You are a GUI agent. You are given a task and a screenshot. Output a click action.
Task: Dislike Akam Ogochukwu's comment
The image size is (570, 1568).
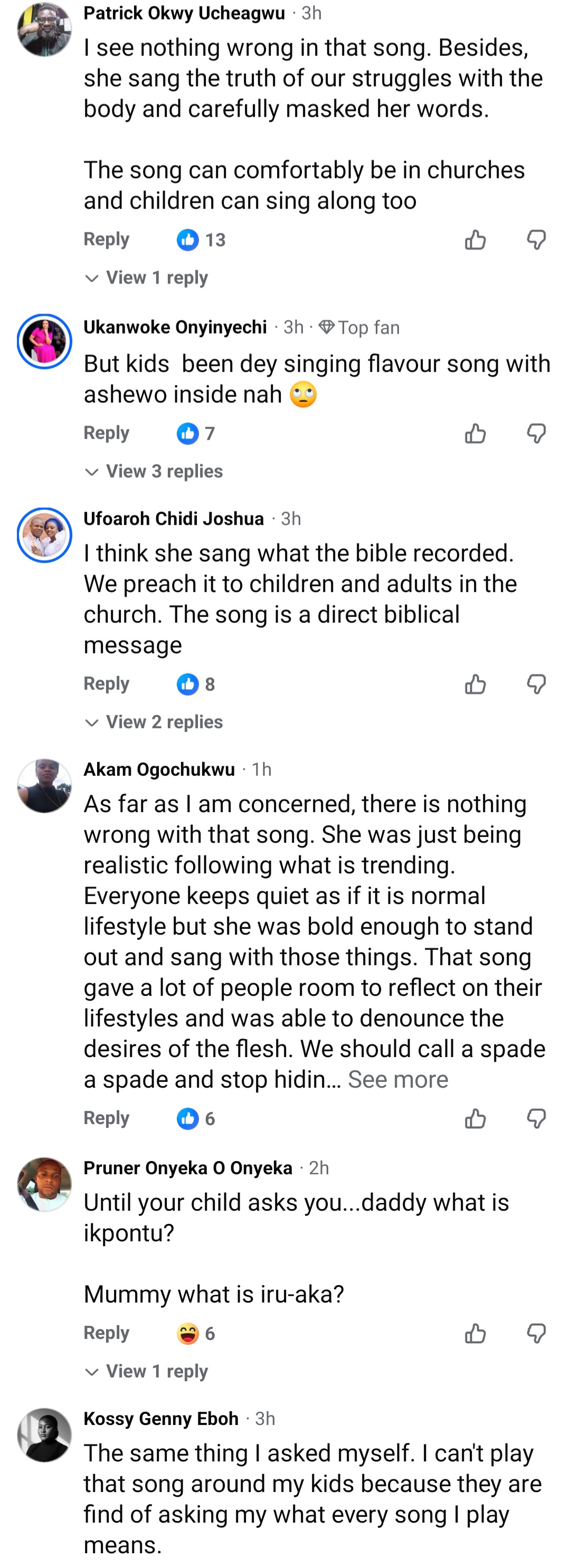[x=536, y=1118]
